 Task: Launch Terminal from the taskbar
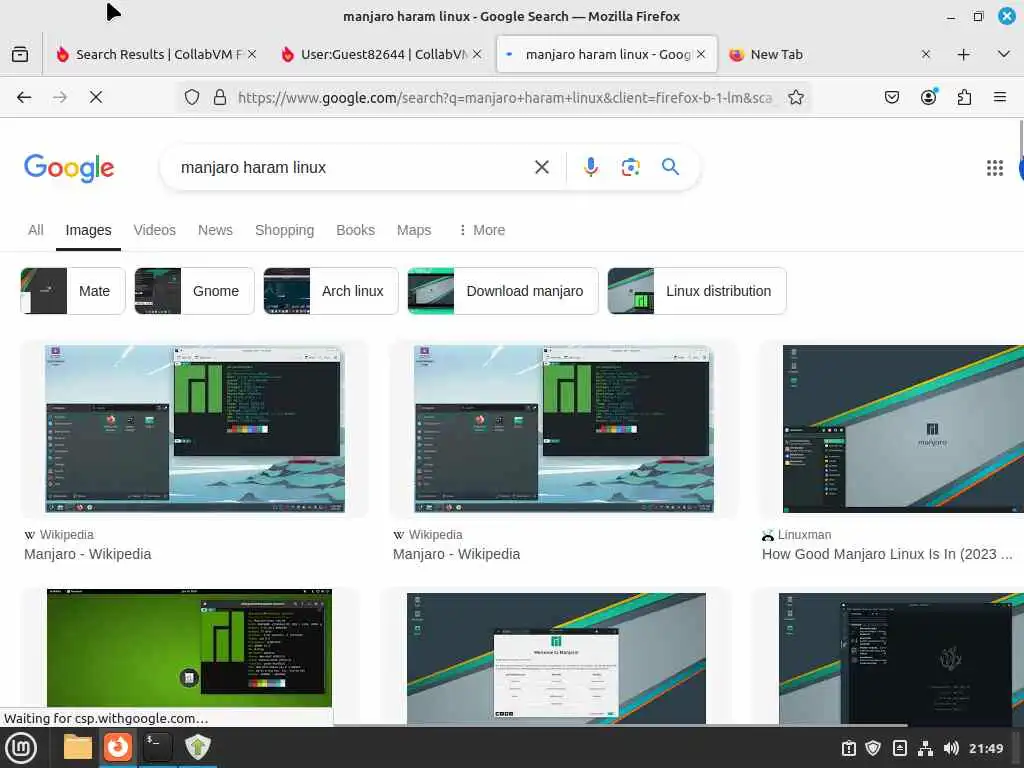157,747
